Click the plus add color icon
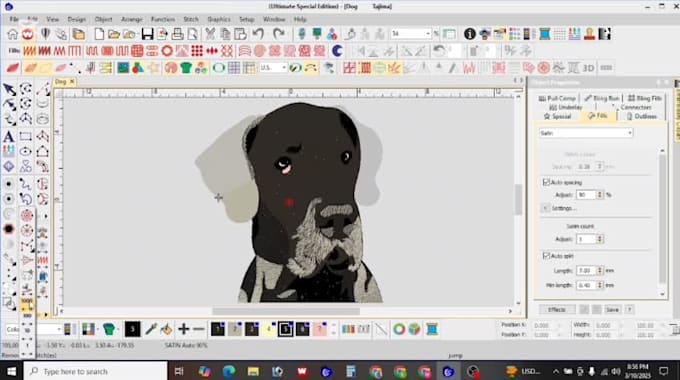 [x=183, y=329]
